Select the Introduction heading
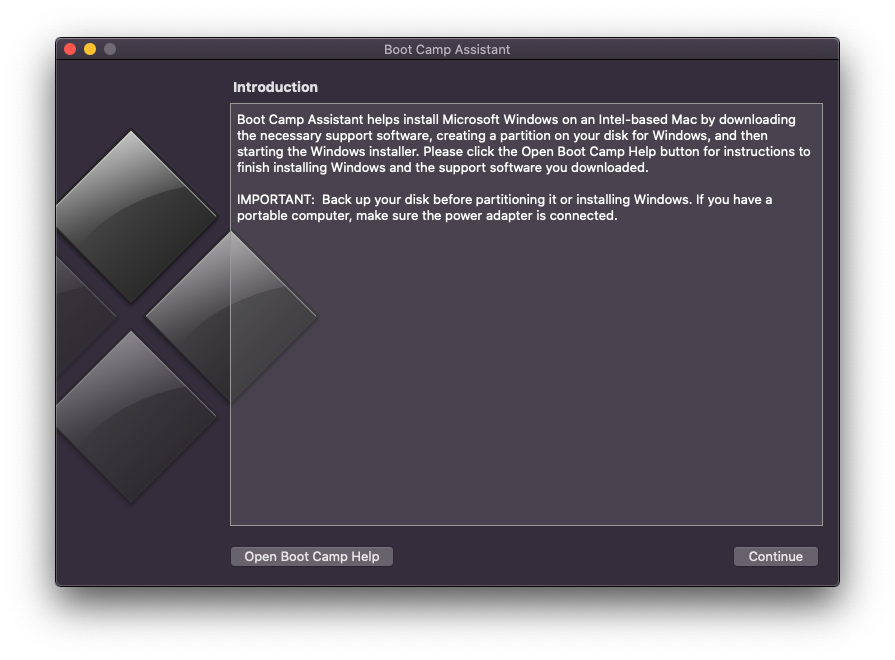Screen dimensions: 895x660 [x=275, y=87]
